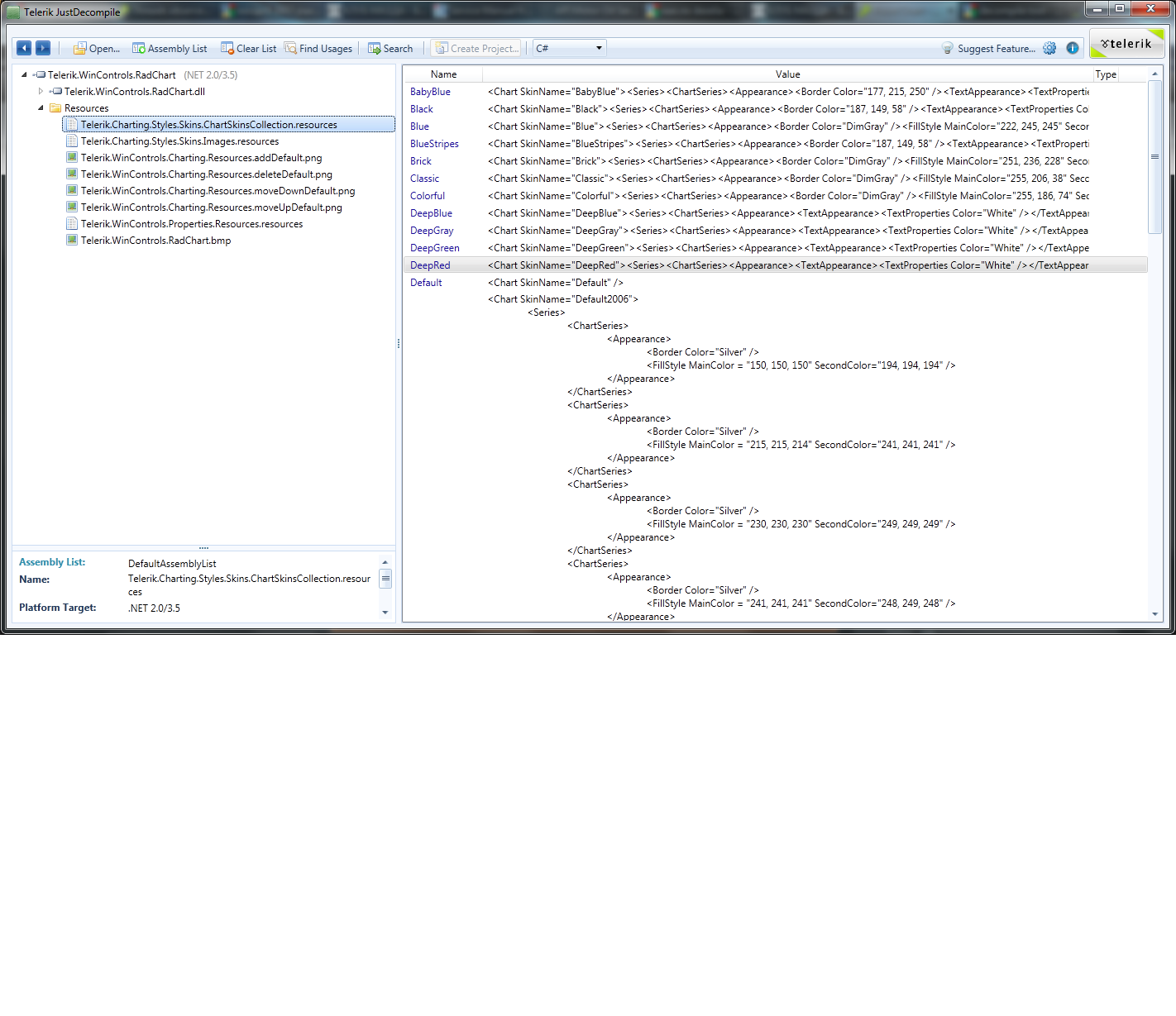This screenshot has width=1176, height=1016.
Task: Click the resource grid vertical scrollbar thumb
Action: (1154, 157)
